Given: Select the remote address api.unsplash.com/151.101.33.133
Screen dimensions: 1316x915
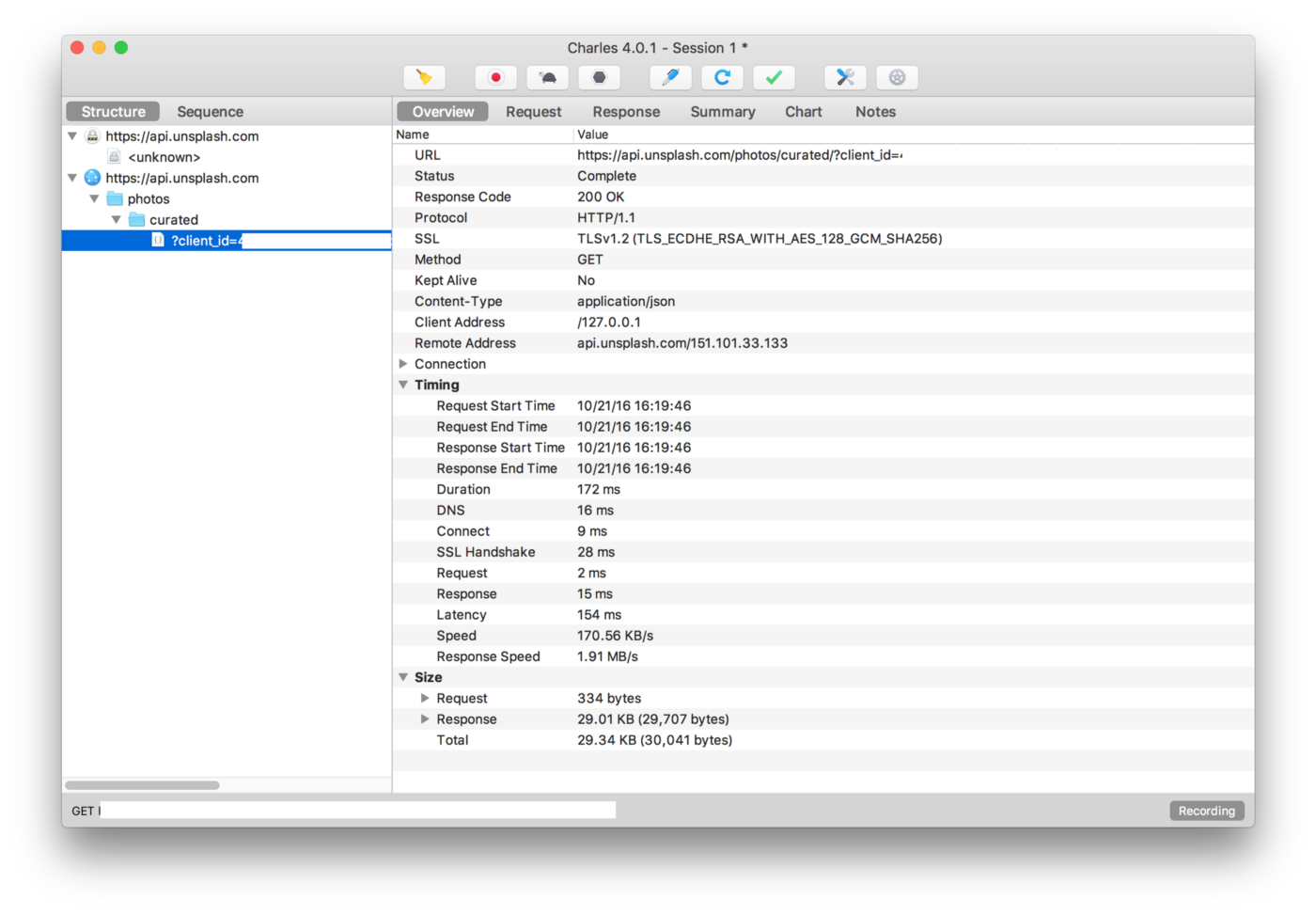Looking at the screenshot, I should pos(682,343).
